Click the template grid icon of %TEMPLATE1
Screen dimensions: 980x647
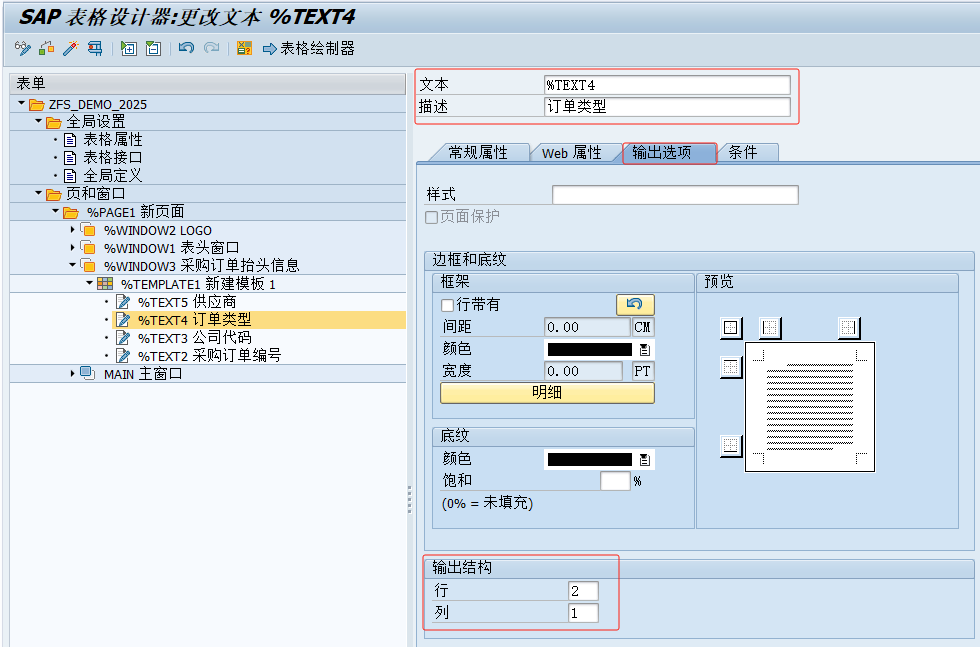[105, 284]
